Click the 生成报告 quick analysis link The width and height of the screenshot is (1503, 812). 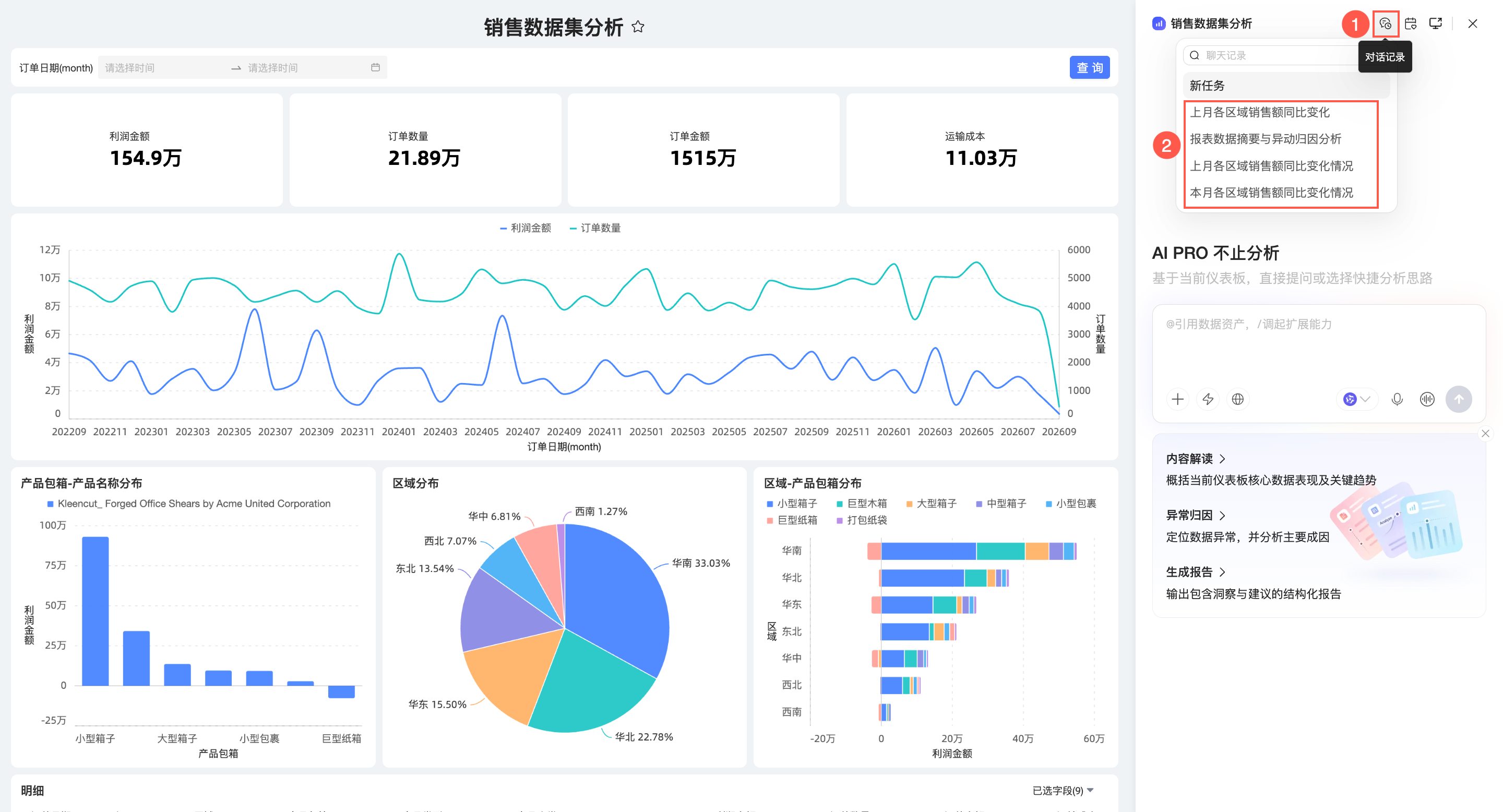coord(1195,572)
